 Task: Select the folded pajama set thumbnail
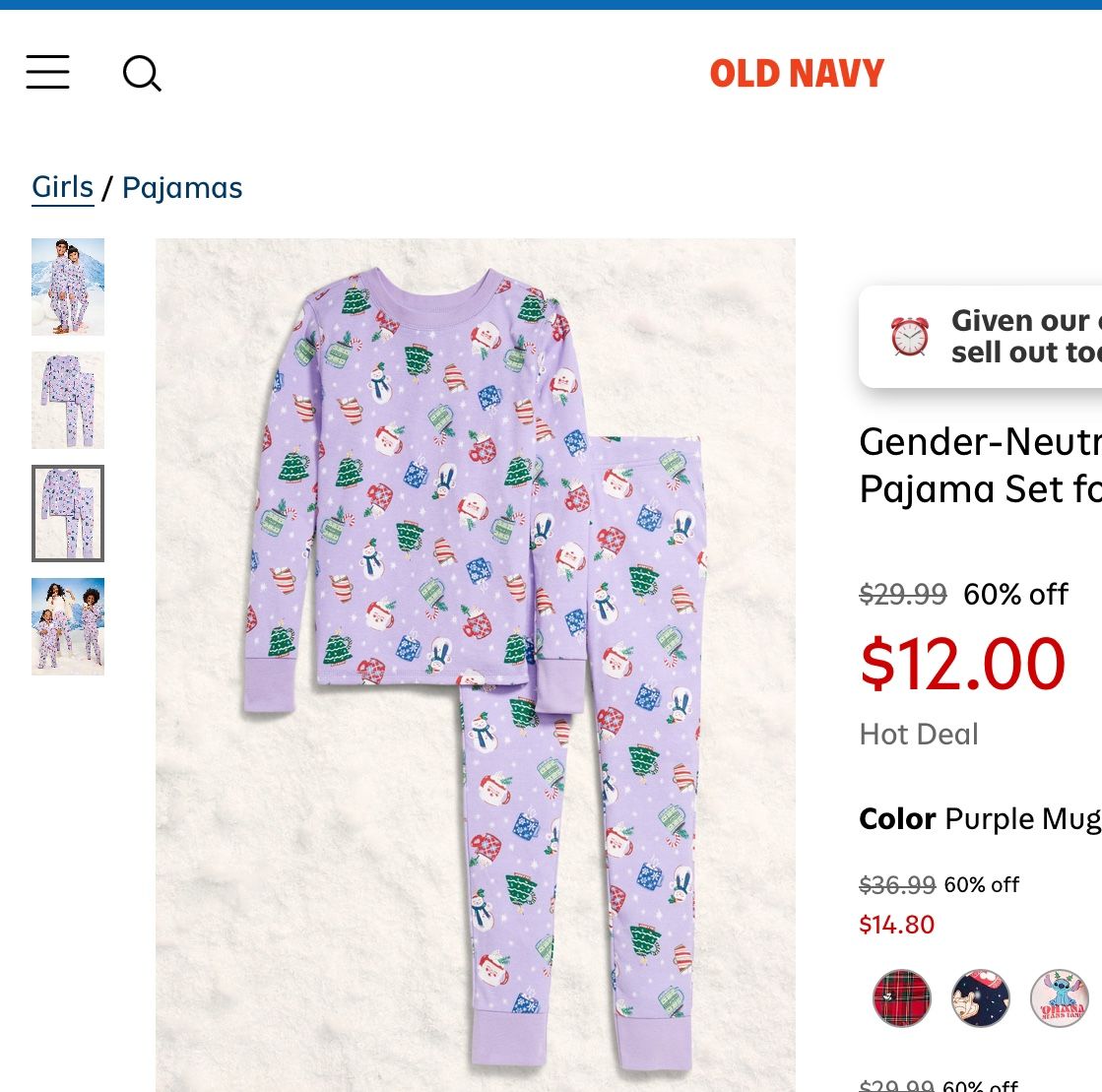pos(68,400)
